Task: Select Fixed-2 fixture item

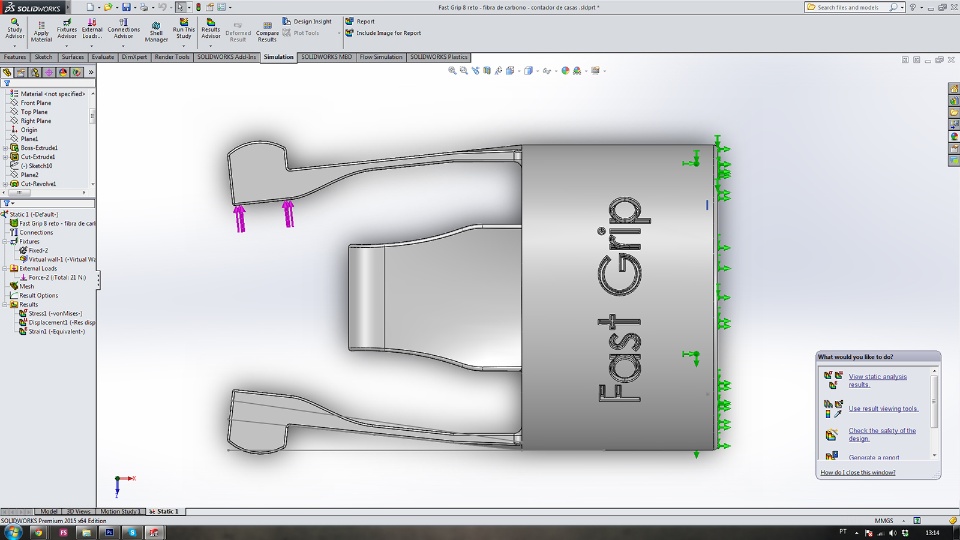Action: (x=34, y=250)
